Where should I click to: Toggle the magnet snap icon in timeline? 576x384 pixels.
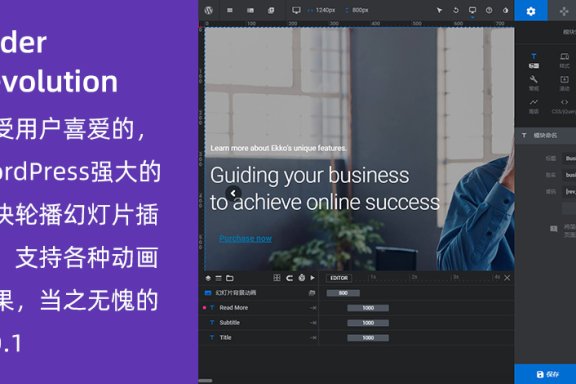coord(289,278)
